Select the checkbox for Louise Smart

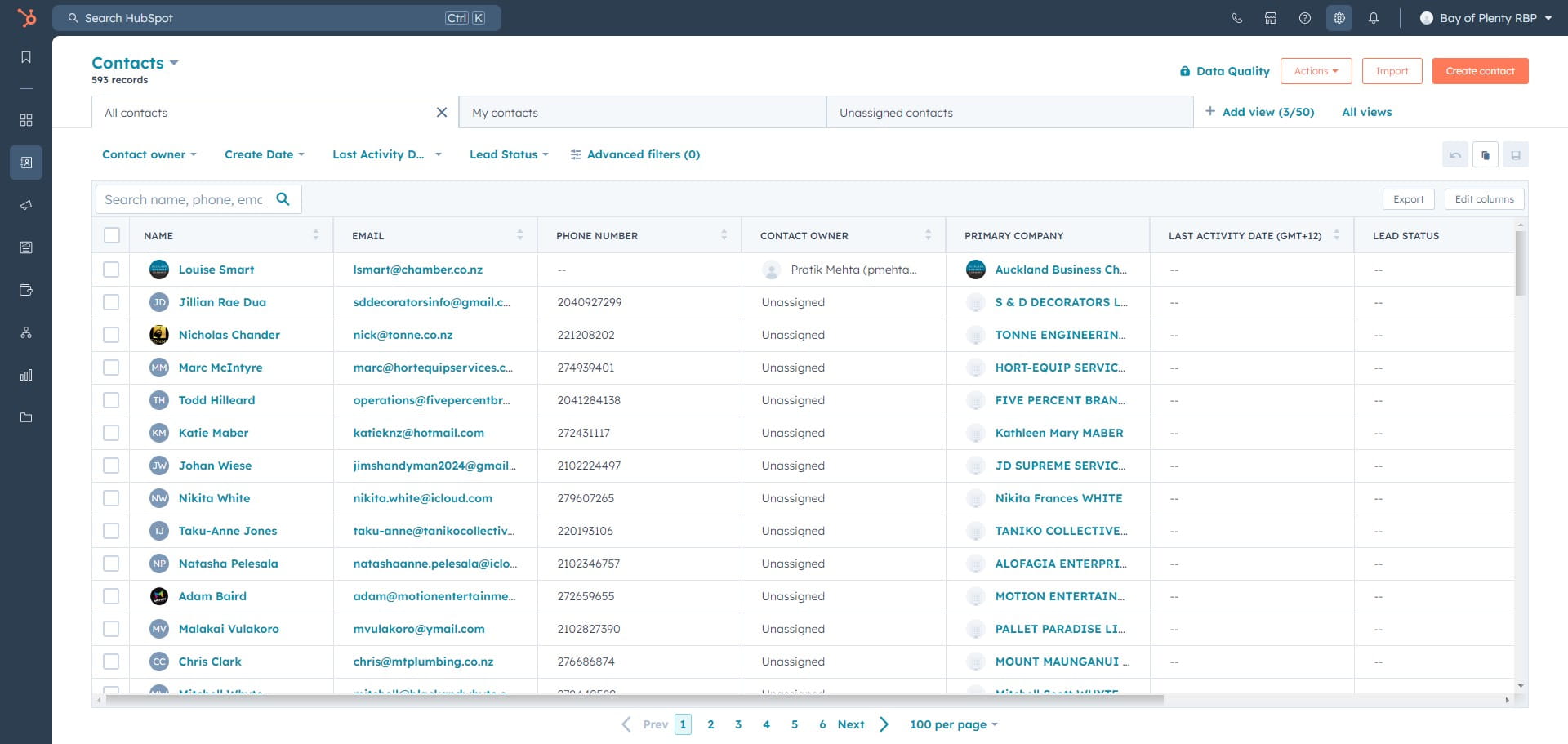pyautogui.click(x=112, y=270)
